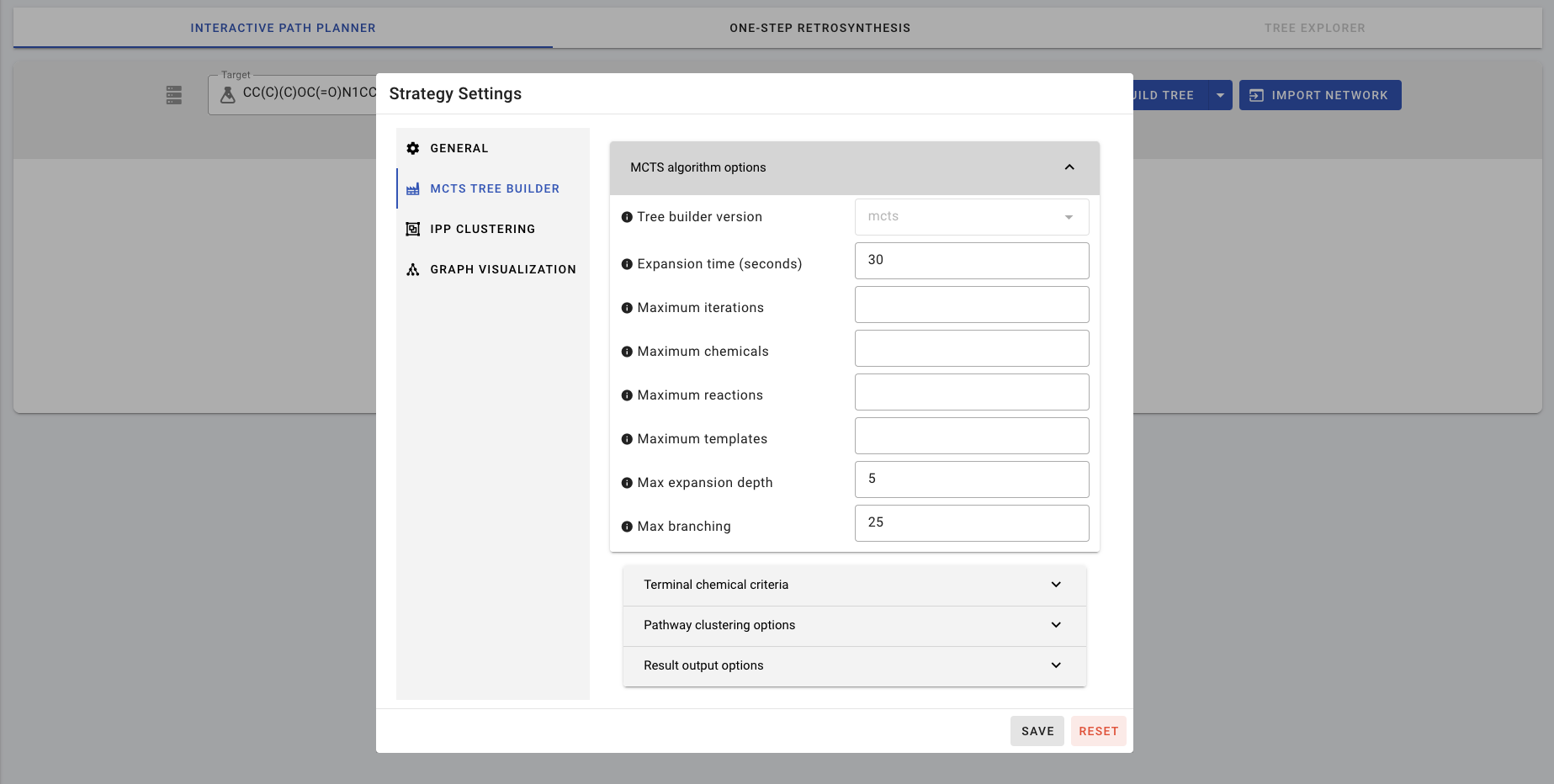The width and height of the screenshot is (1554, 784).
Task: Click the Max expansion depth input field
Action: pyautogui.click(x=972, y=479)
